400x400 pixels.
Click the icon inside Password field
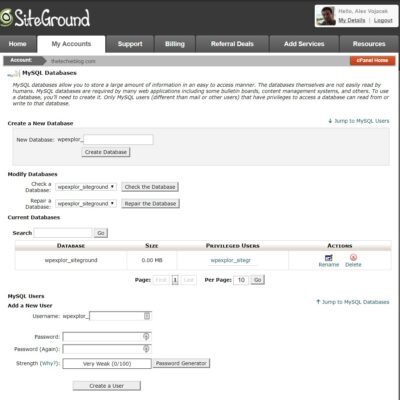point(146,336)
